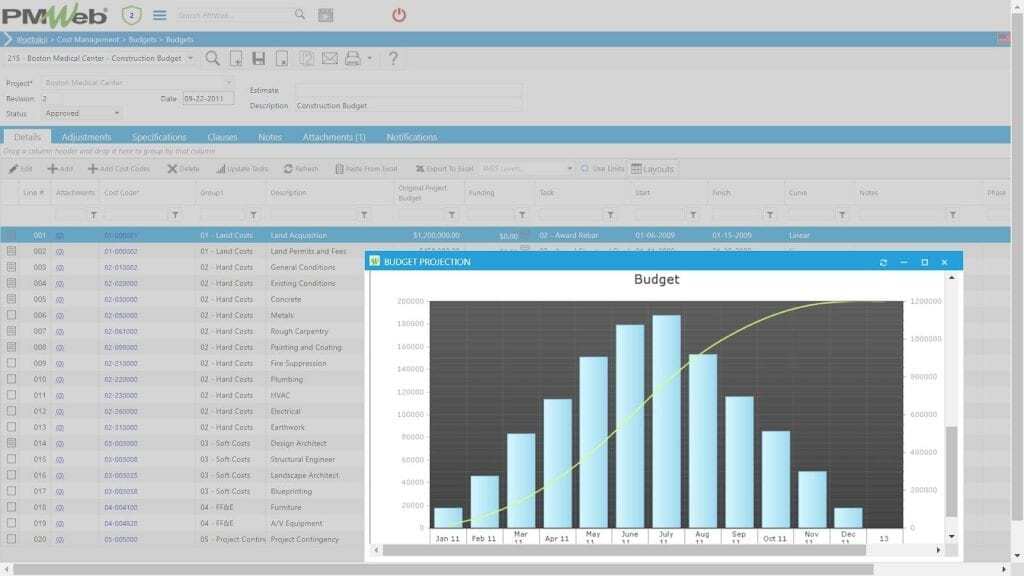The image size is (1024, 576).
Task: Open the WBS Levels dropdown
Action: (569, 169)
